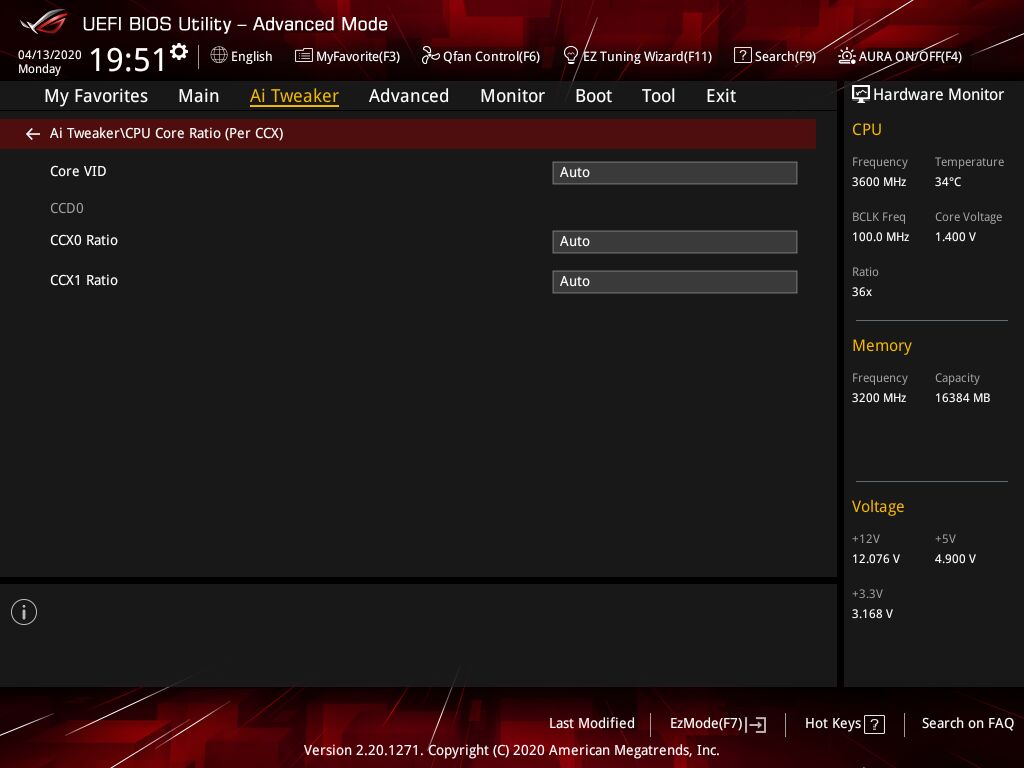1024x768 pixels.
Task: Click the CPU section heading
Action: pyautogui.click(x=867, y=129)
